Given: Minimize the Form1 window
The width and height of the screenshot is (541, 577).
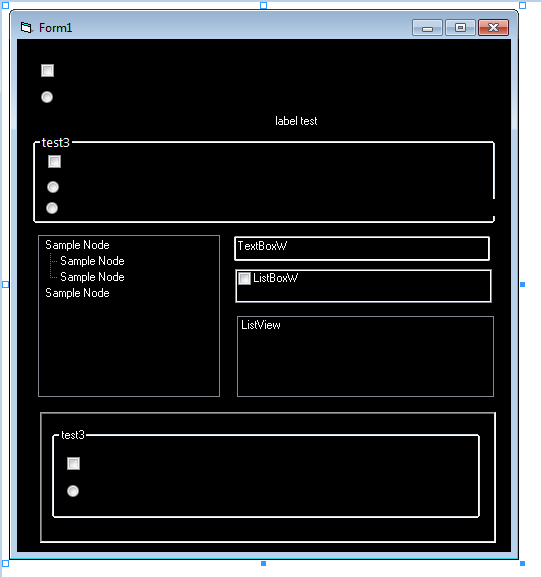Looking at the screenshot, I should pyautogui.click(x=427, y=28).
